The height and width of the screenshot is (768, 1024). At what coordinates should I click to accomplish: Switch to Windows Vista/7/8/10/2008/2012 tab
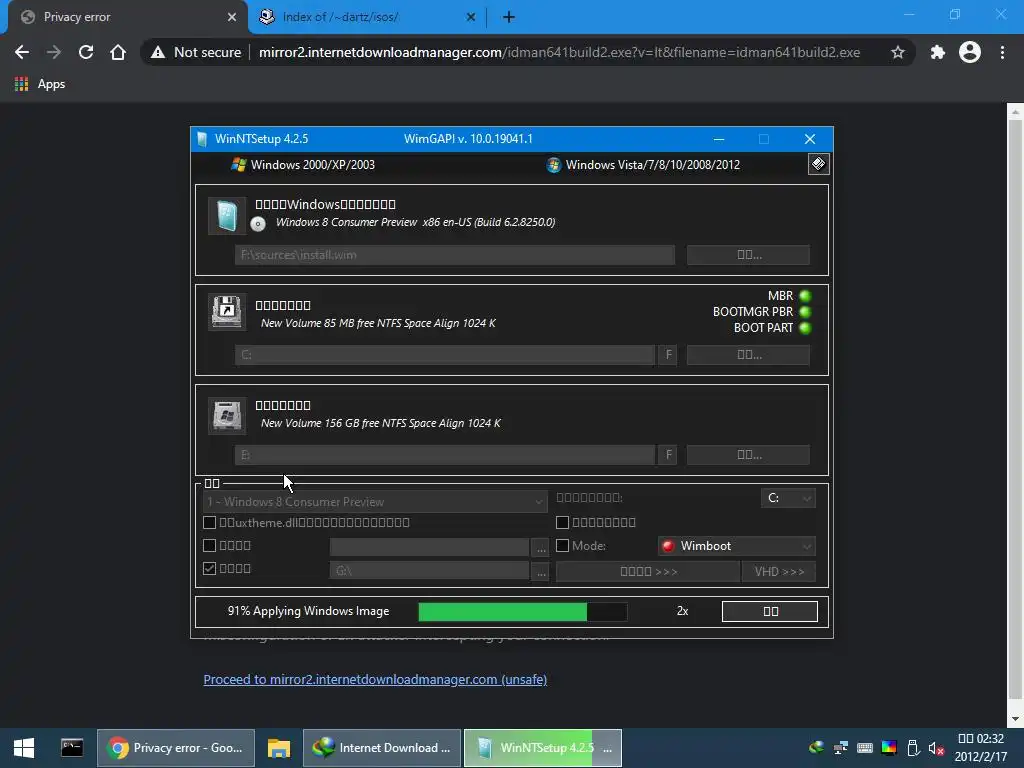tap(643, 165)
